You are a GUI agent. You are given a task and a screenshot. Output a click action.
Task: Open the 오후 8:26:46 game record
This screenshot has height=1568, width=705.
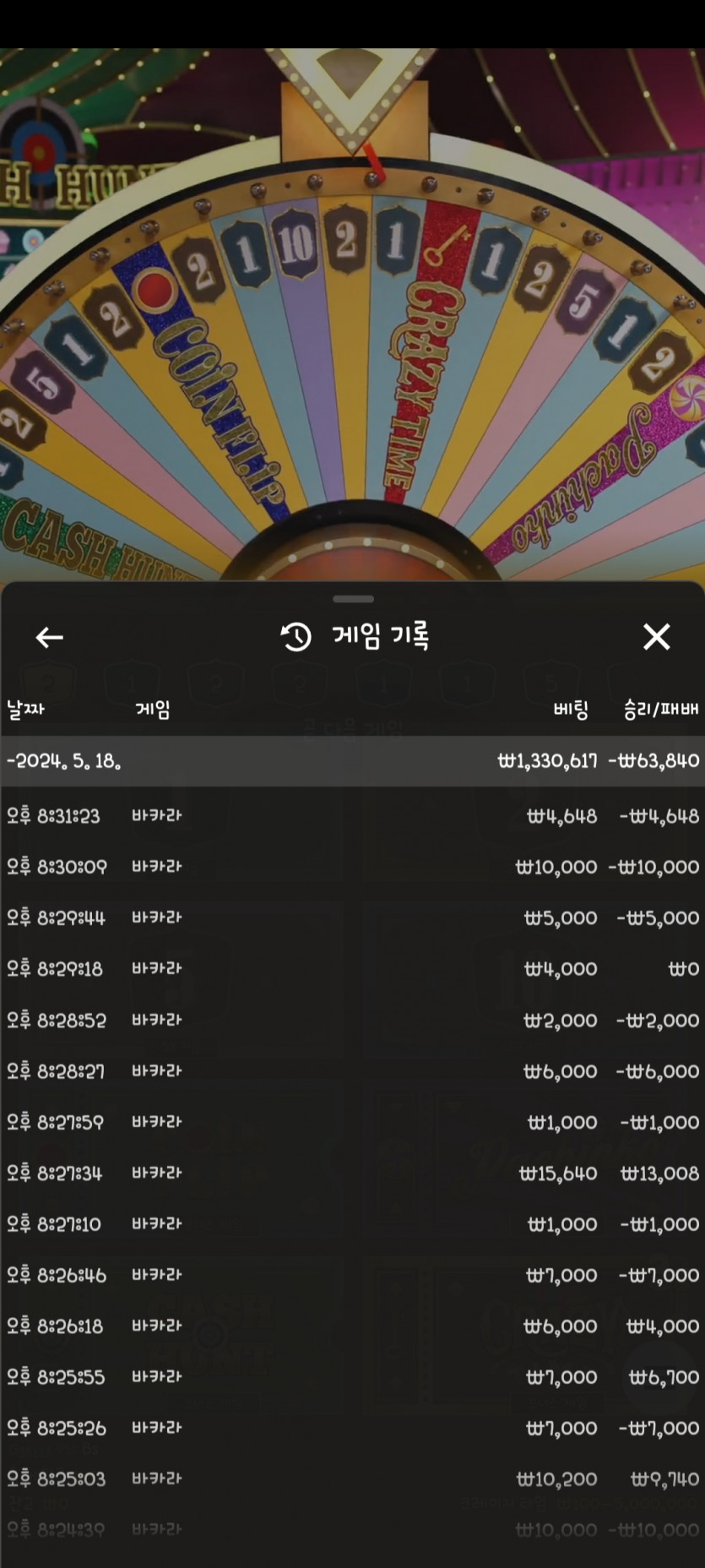[352, 1275]
